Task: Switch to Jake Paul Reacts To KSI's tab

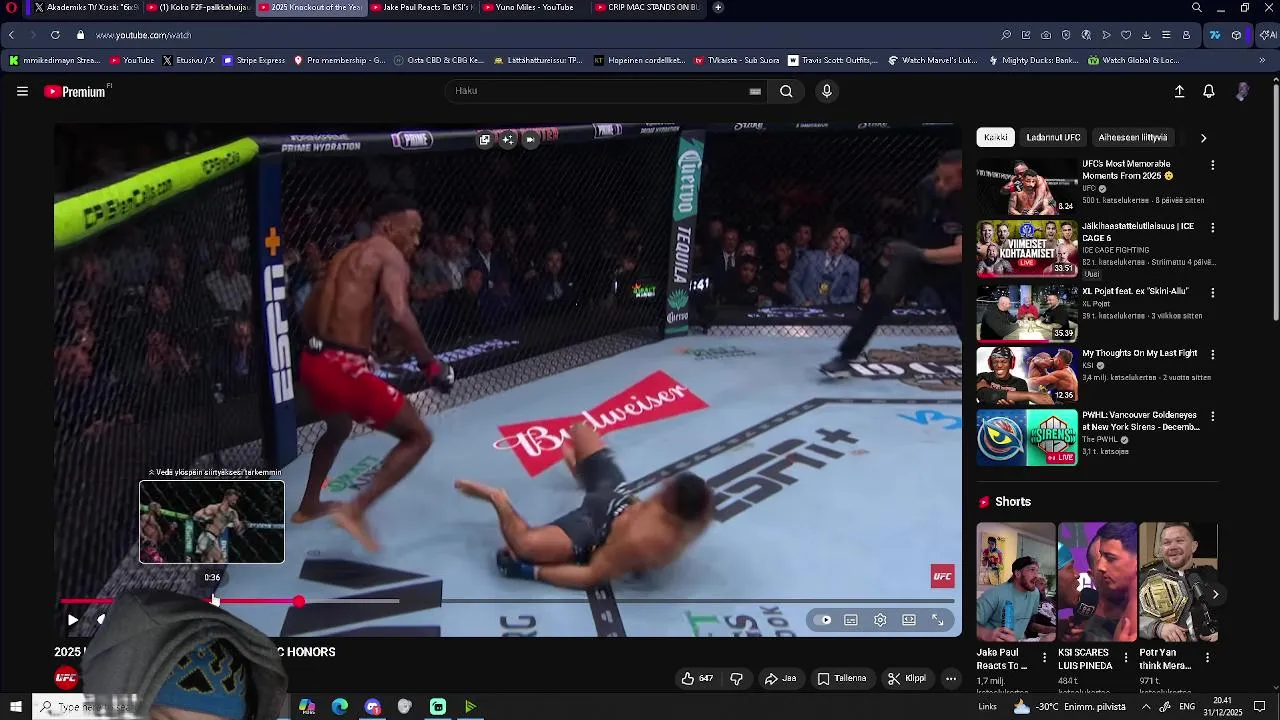Action: click(421, 8)
